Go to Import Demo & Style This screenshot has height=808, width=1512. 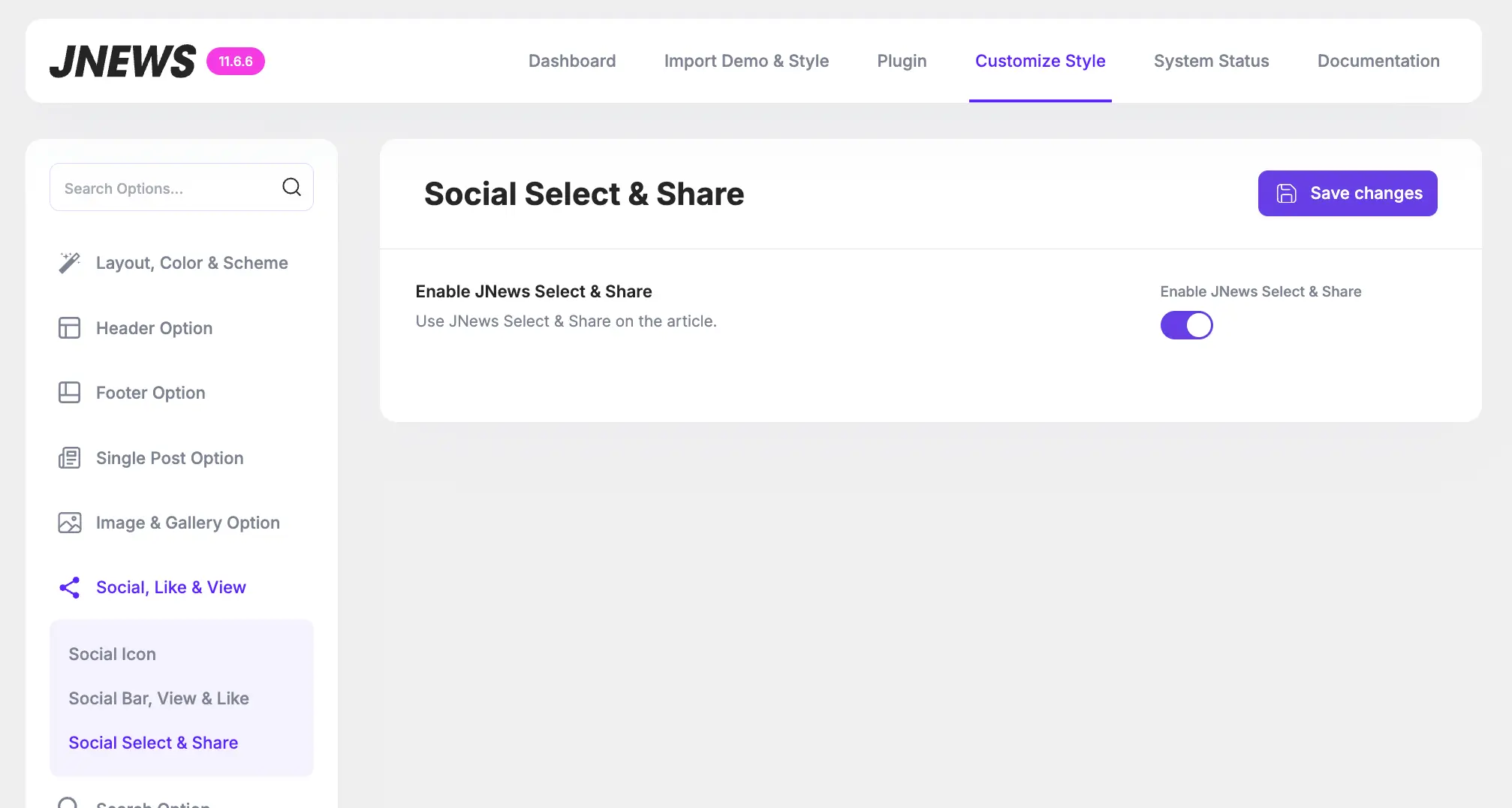[x=746, y=61]
